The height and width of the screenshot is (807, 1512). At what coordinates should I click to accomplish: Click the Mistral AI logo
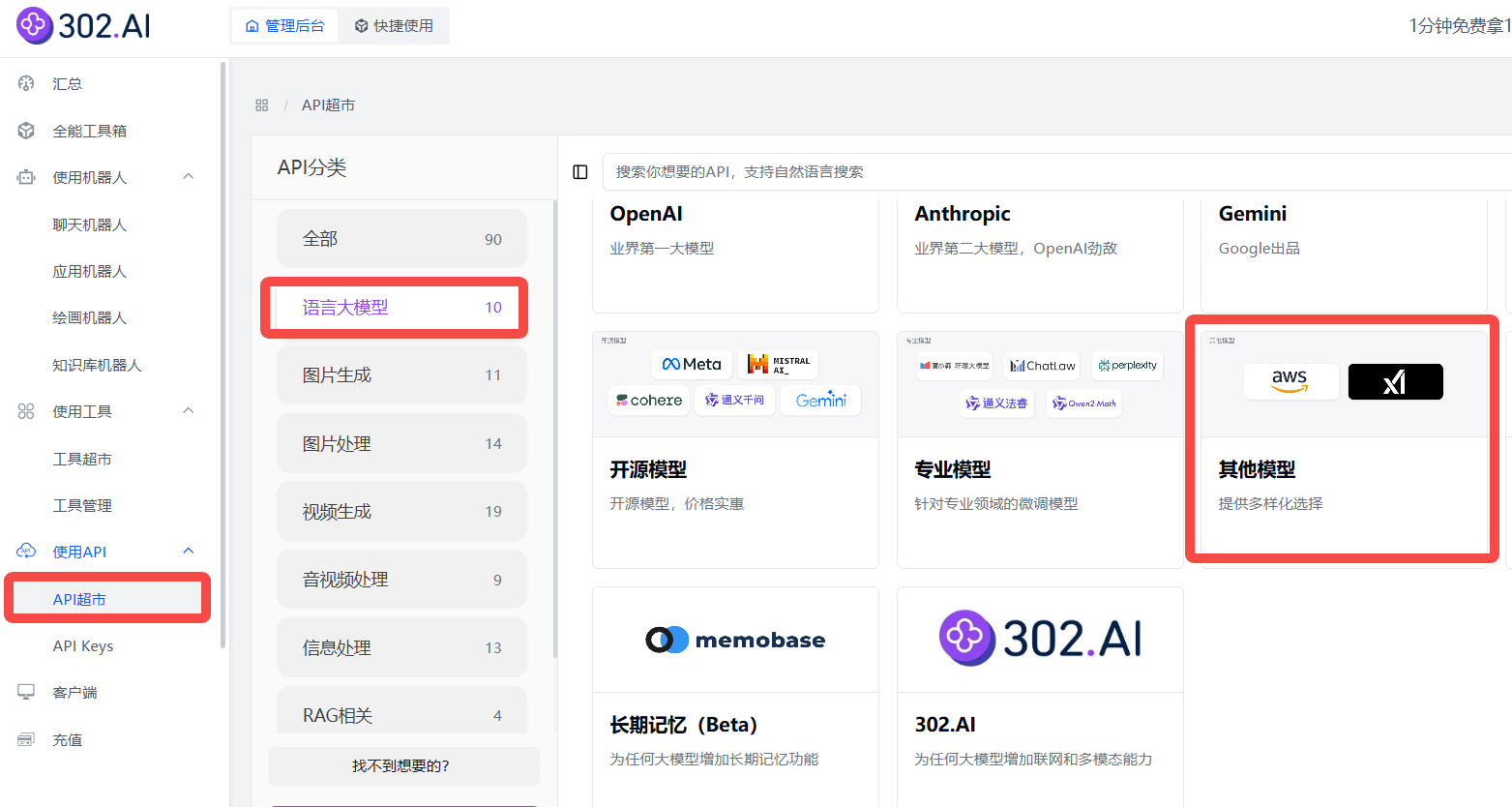[x=778, y=364]
